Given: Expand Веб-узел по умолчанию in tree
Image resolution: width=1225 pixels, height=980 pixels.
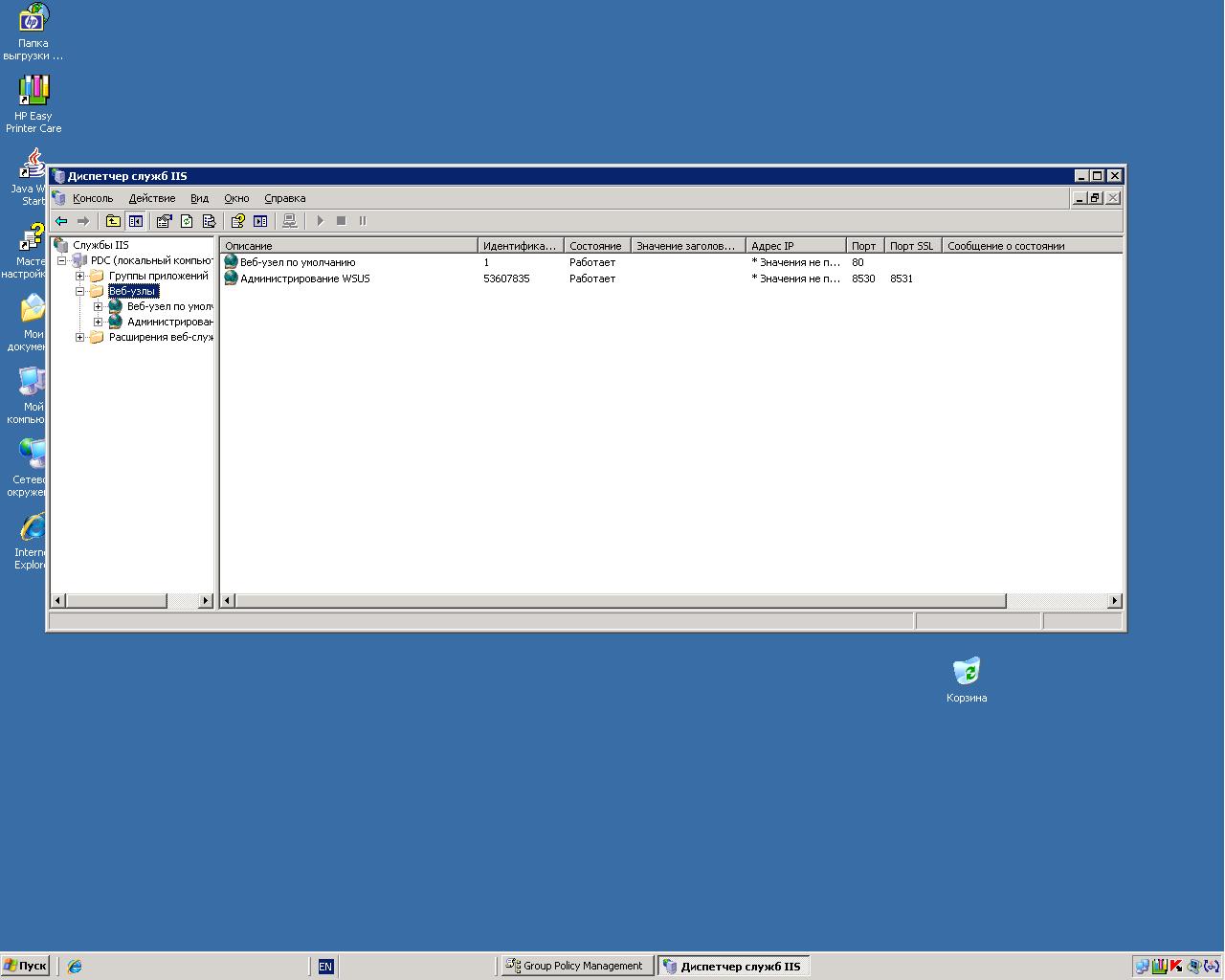Looking at the screenshot, I should [x=98, y=306].
